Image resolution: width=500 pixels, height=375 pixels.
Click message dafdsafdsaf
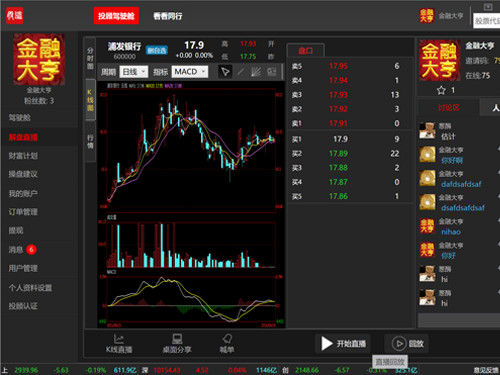(461, 184)
